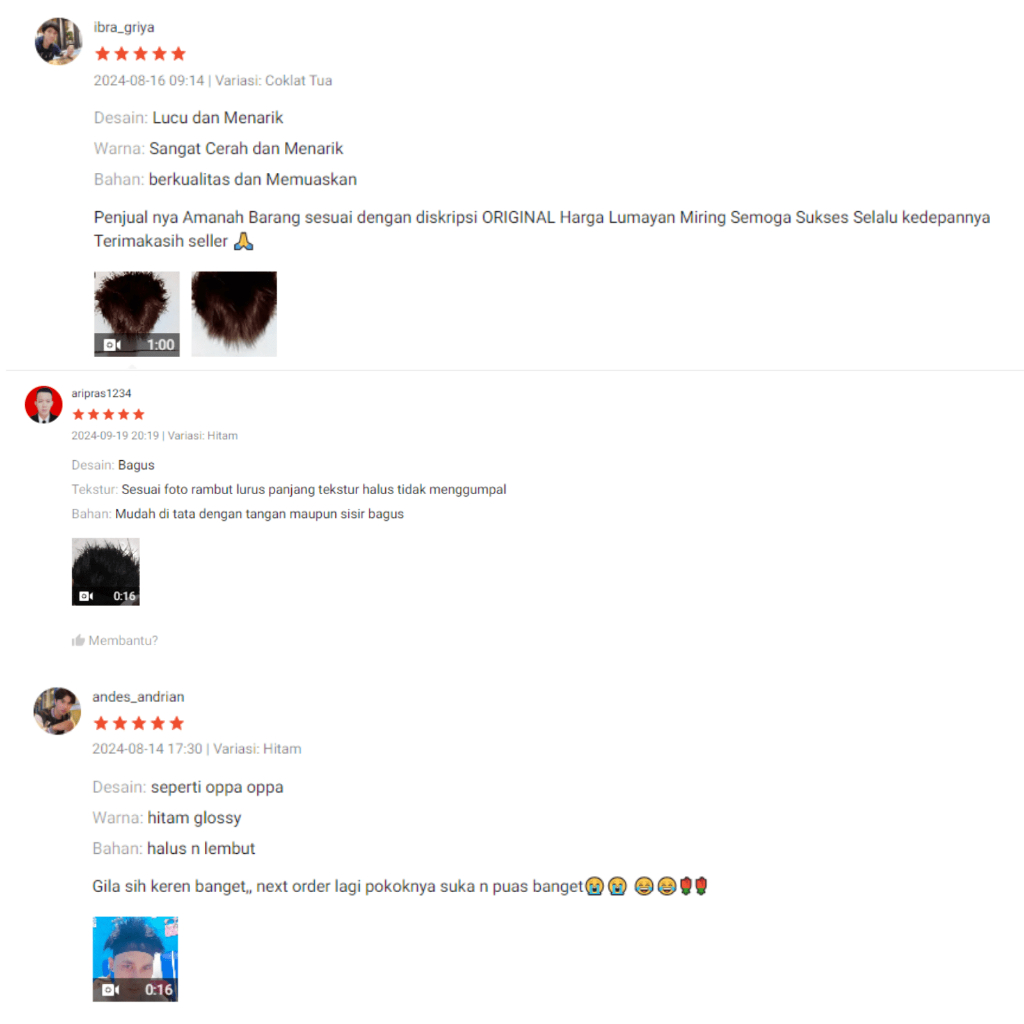Click ibra_griya's five-star rating
The width and height of the screenshot is (1024, 1024).
pyautogui.click(x=140, y=54)
